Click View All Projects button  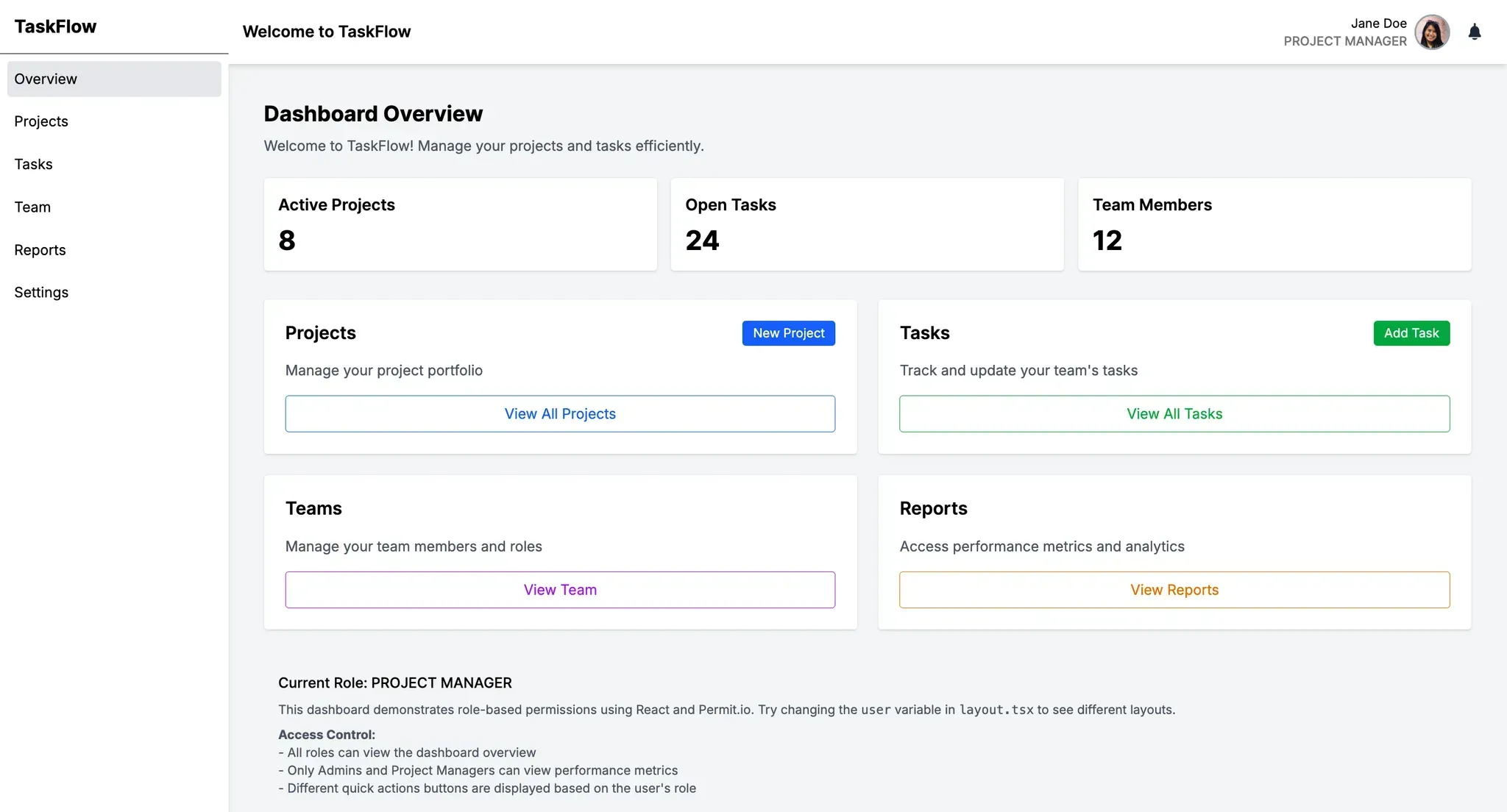pos(560,414)
